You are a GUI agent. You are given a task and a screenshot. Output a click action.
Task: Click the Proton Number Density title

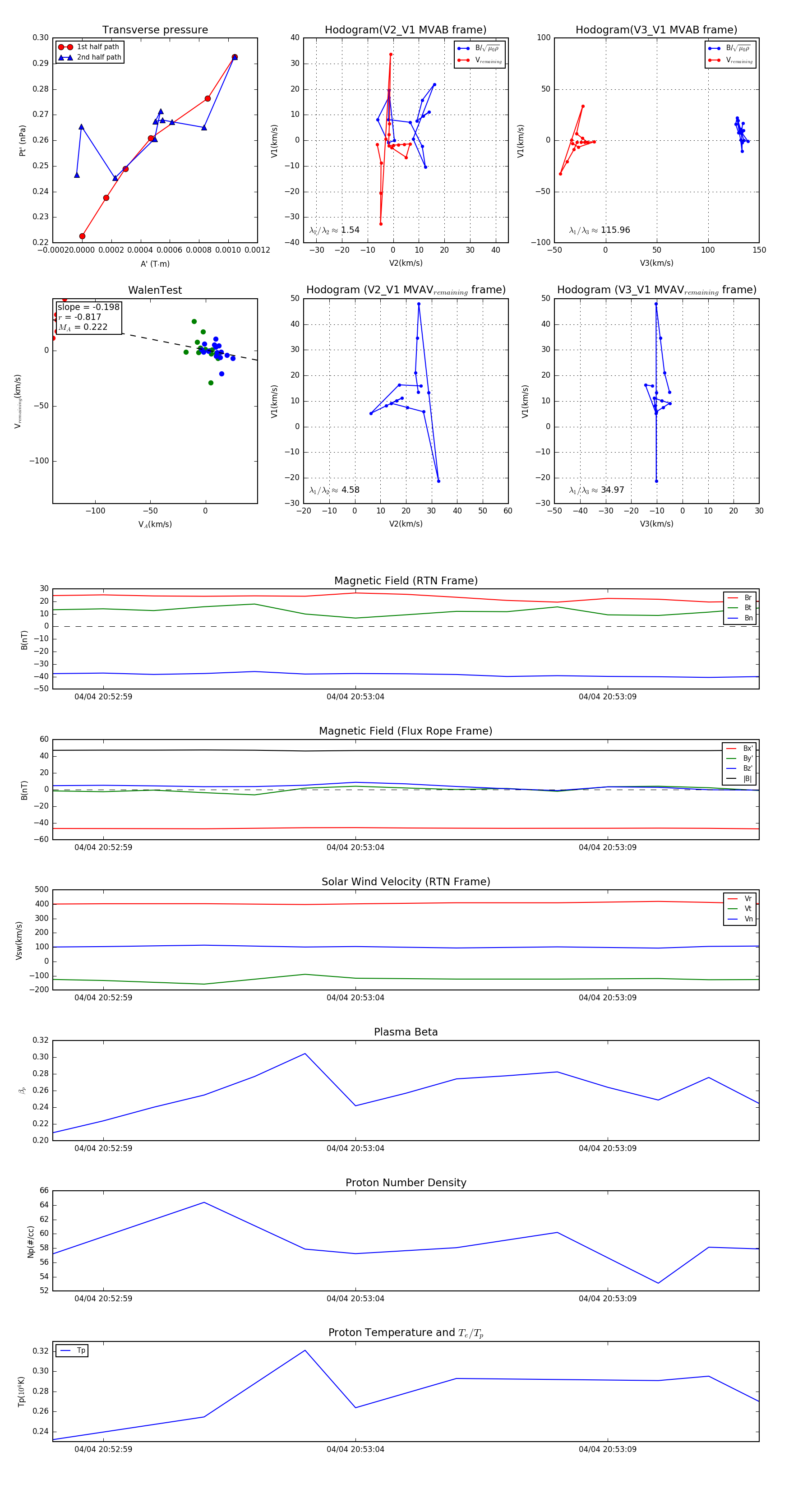tap(406, 1183)
